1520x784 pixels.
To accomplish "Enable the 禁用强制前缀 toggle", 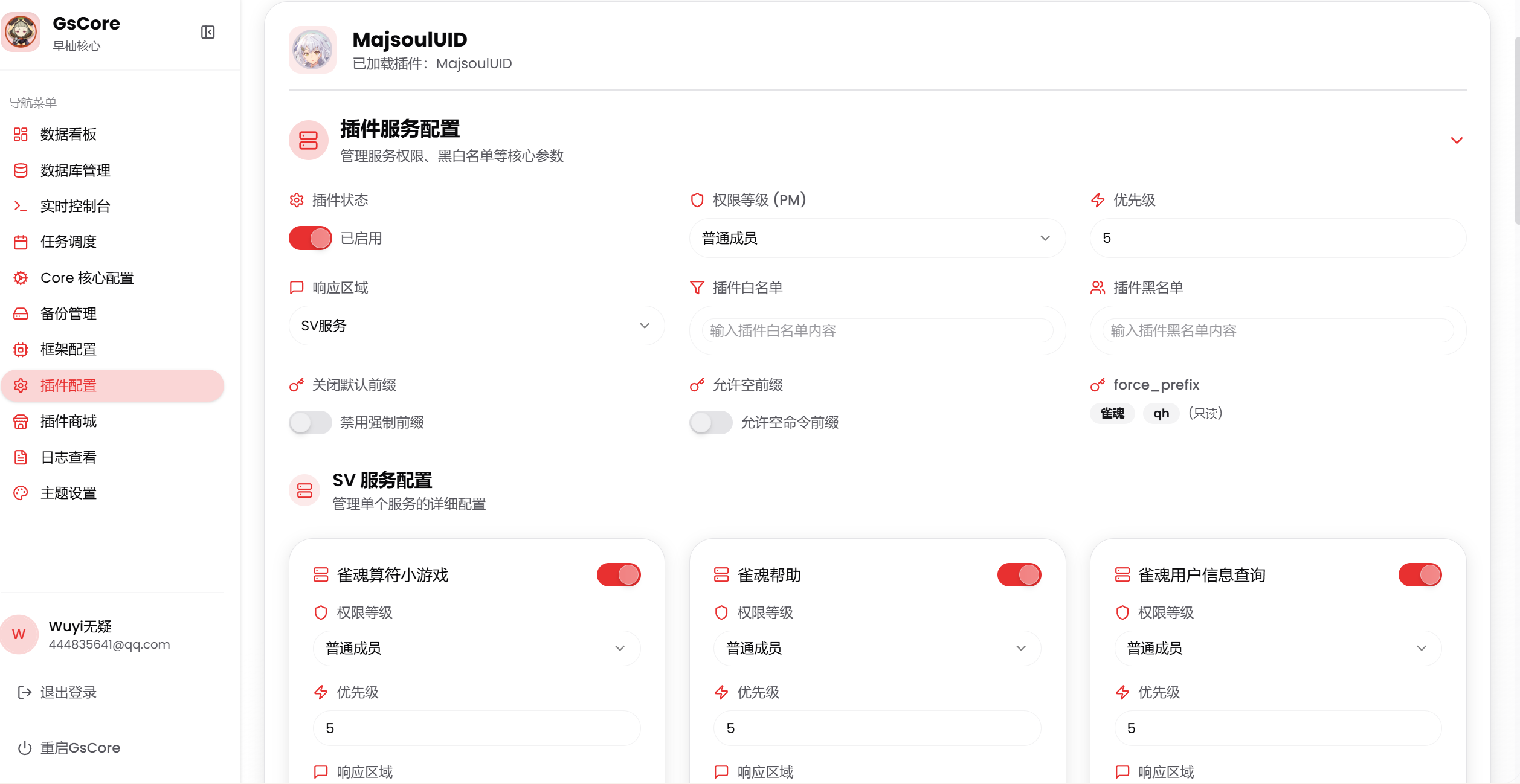I will pyautogui.click(x=310, y=422).
